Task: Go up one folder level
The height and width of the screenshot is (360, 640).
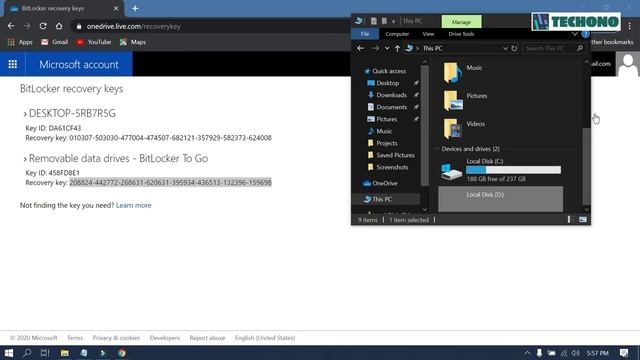Action: [397, 48]
